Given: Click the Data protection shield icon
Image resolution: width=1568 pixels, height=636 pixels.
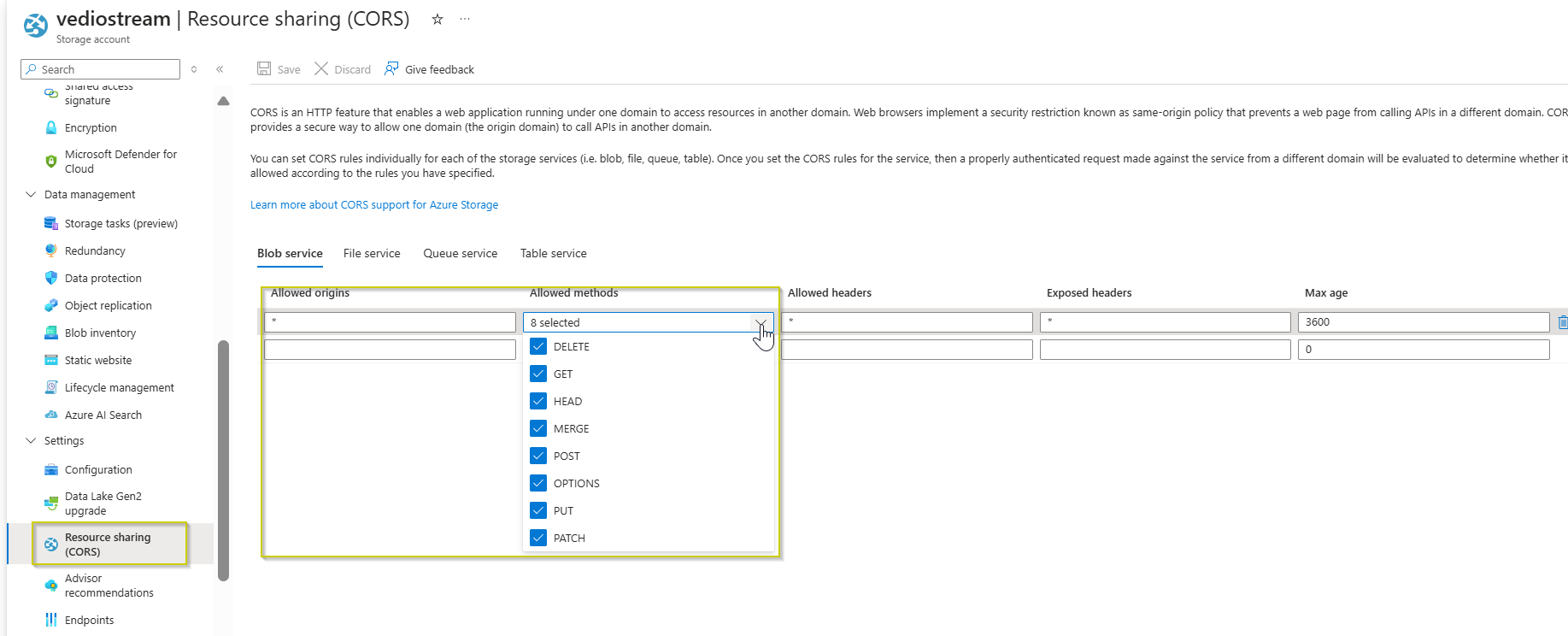Looking at the screenshot, I should coord(51,278).
